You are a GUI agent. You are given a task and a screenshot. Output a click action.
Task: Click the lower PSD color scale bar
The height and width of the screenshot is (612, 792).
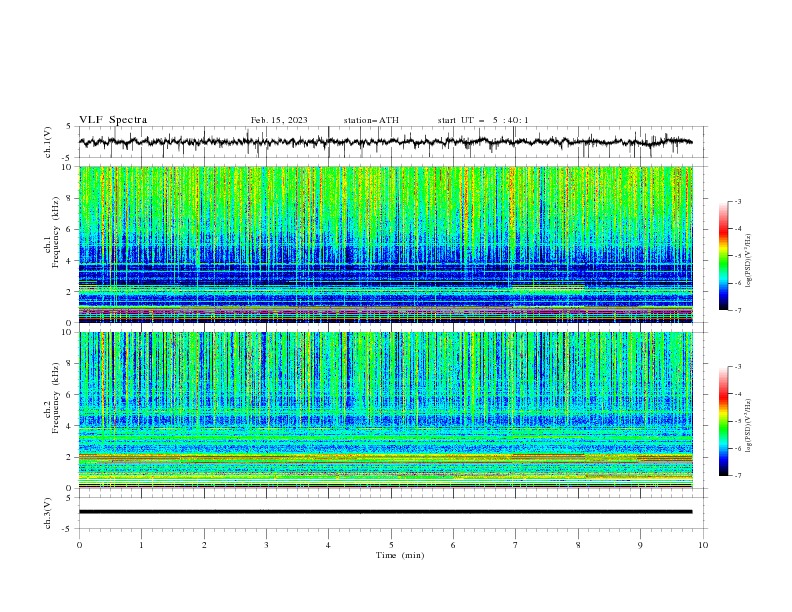(x=723, y=421)
